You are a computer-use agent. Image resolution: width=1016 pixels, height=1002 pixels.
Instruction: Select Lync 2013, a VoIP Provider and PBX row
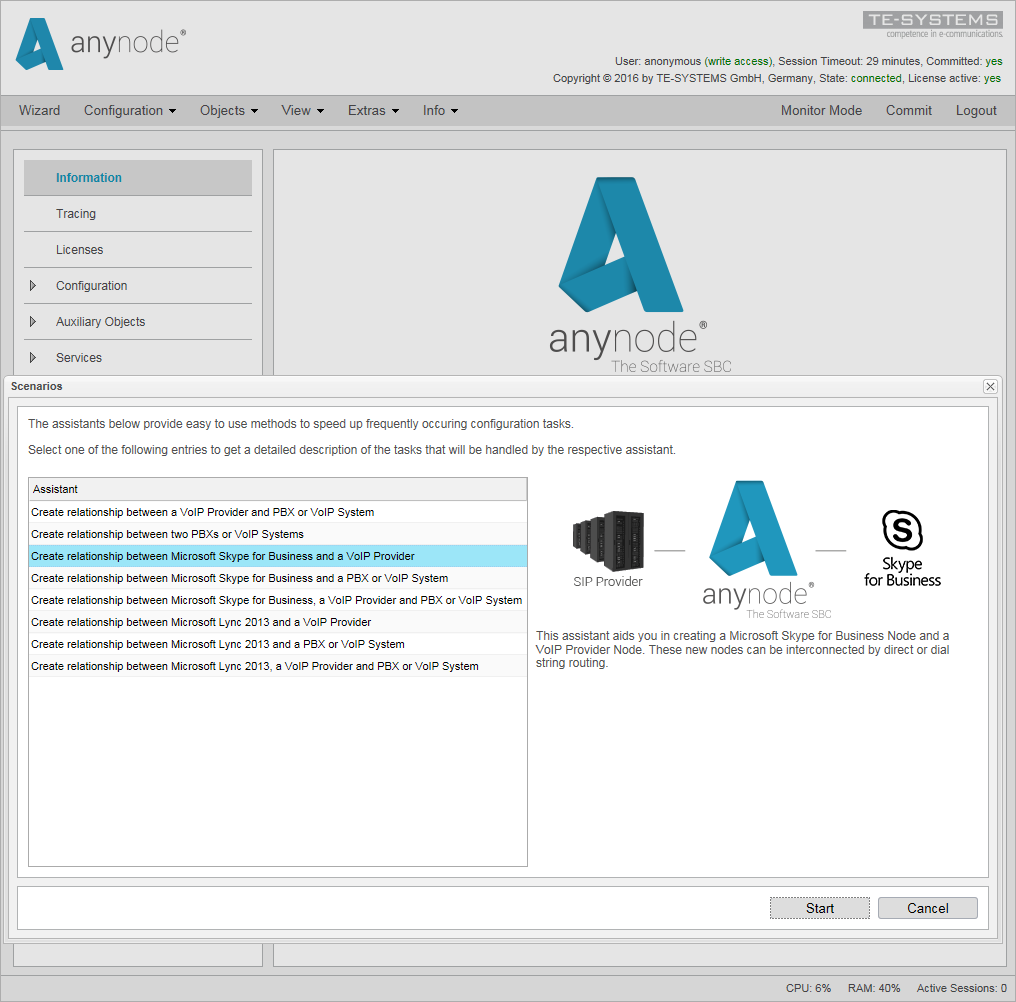[278, 666]
